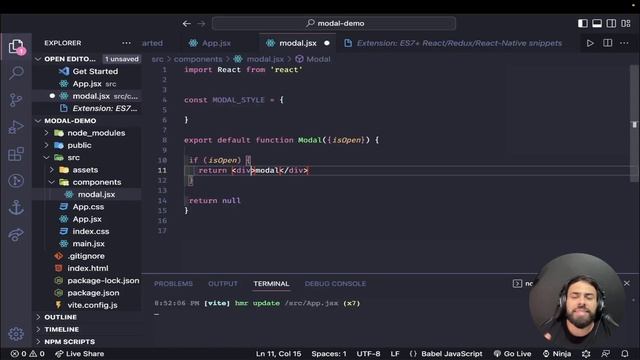Open the Explorer view in the activity bar

click(x=16, y=47)
